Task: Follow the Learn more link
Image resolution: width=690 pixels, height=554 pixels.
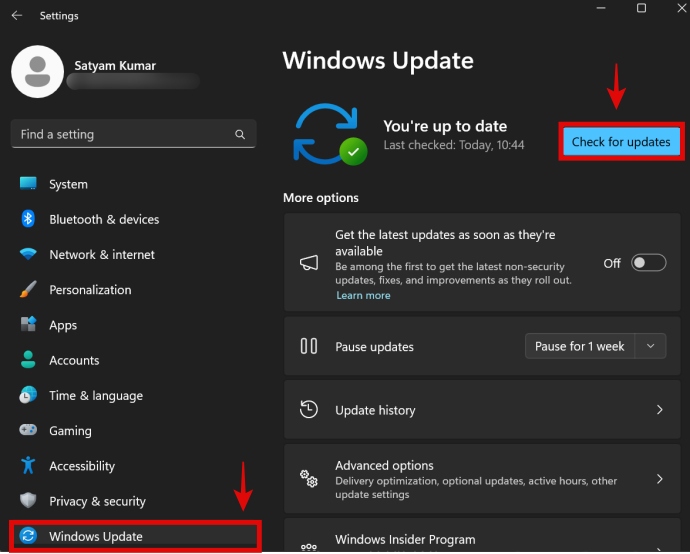Action: click(x=363, y=295)
